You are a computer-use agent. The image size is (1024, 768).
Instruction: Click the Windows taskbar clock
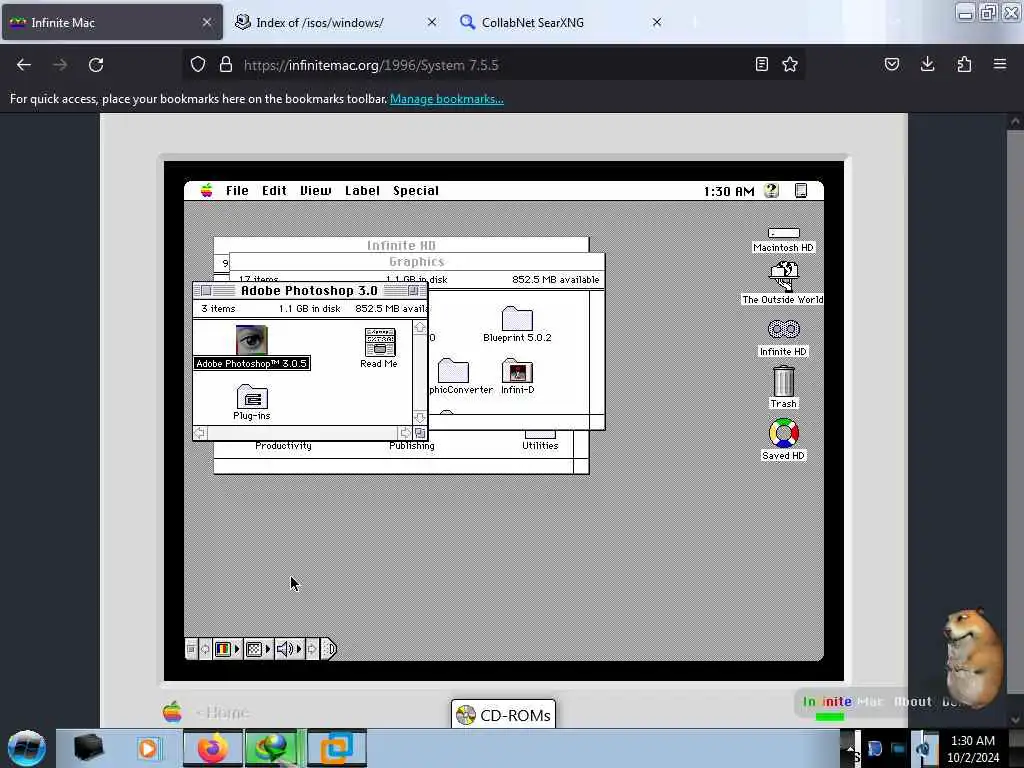972,748
